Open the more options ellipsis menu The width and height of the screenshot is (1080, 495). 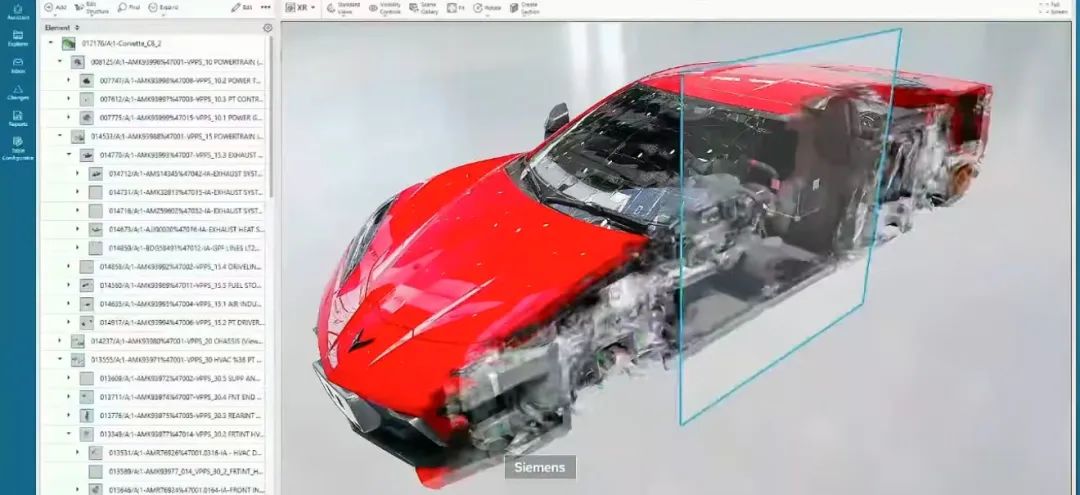[265, 7]
